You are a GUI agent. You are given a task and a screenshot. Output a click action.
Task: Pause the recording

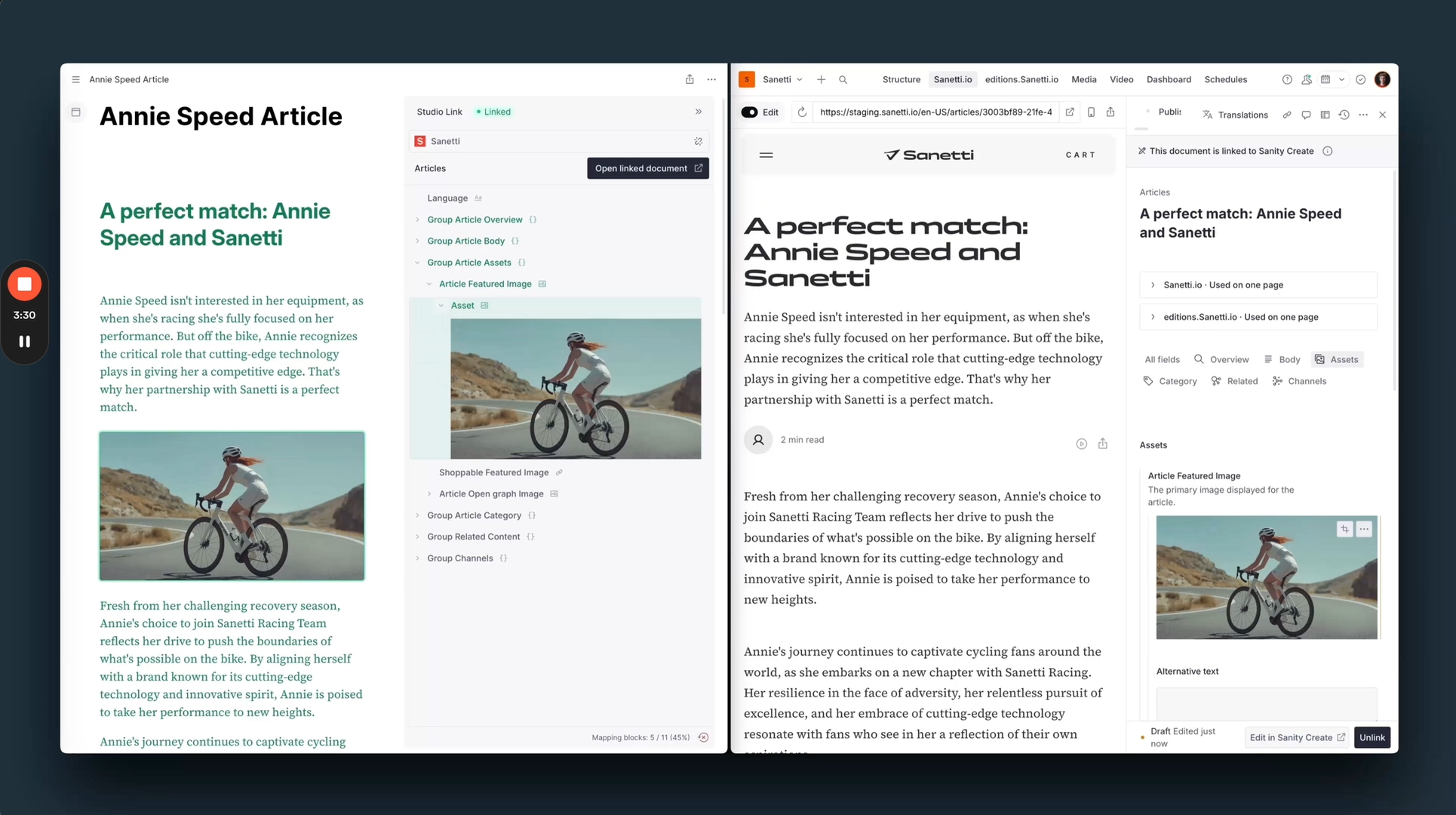[24, 342]
